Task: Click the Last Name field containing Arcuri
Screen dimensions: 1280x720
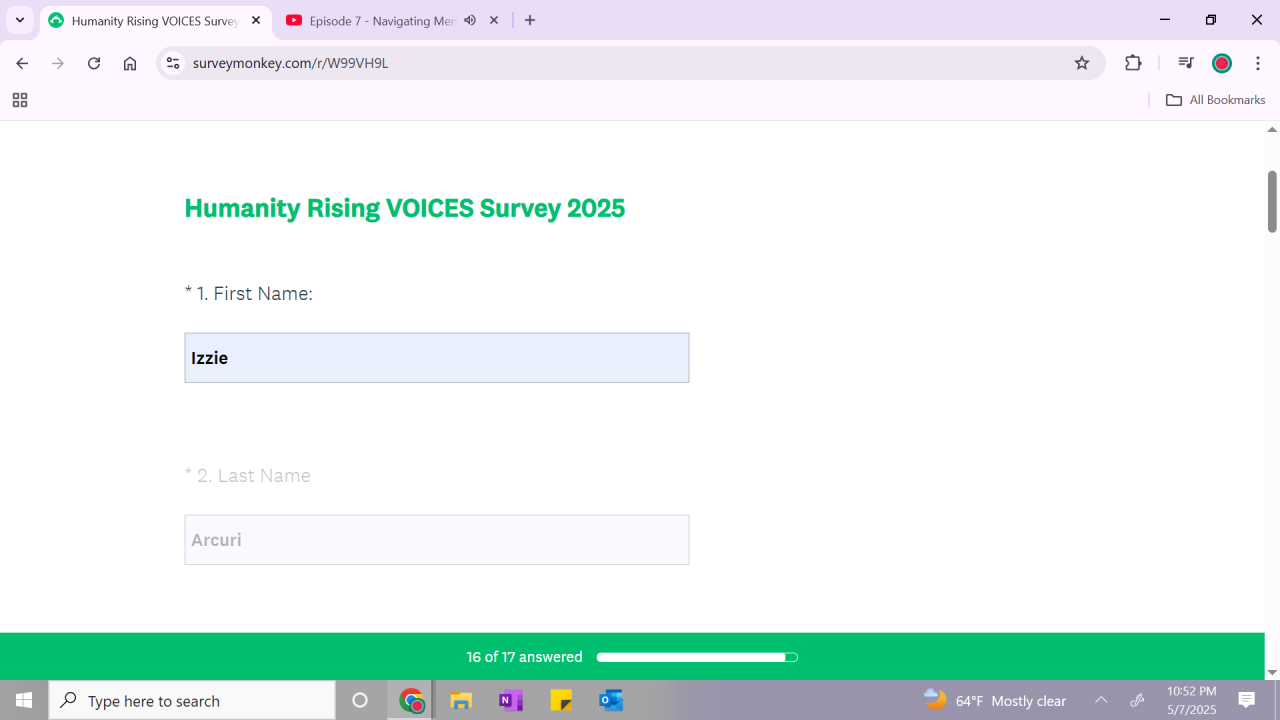Action: click(x=437, y=540)
